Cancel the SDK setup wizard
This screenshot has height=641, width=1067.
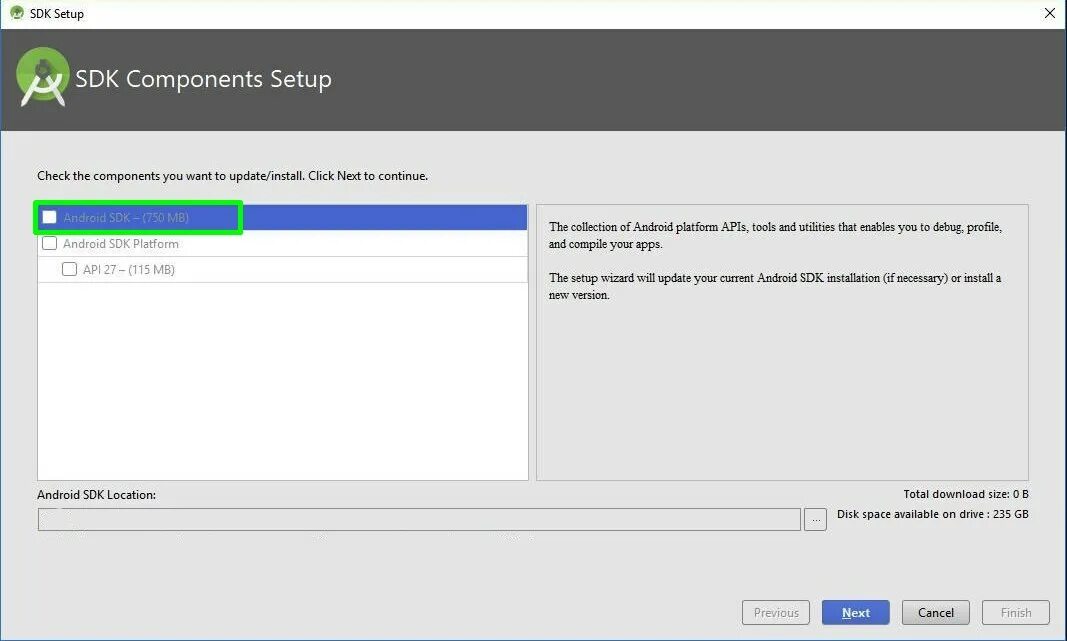click(x=936, y=612)
